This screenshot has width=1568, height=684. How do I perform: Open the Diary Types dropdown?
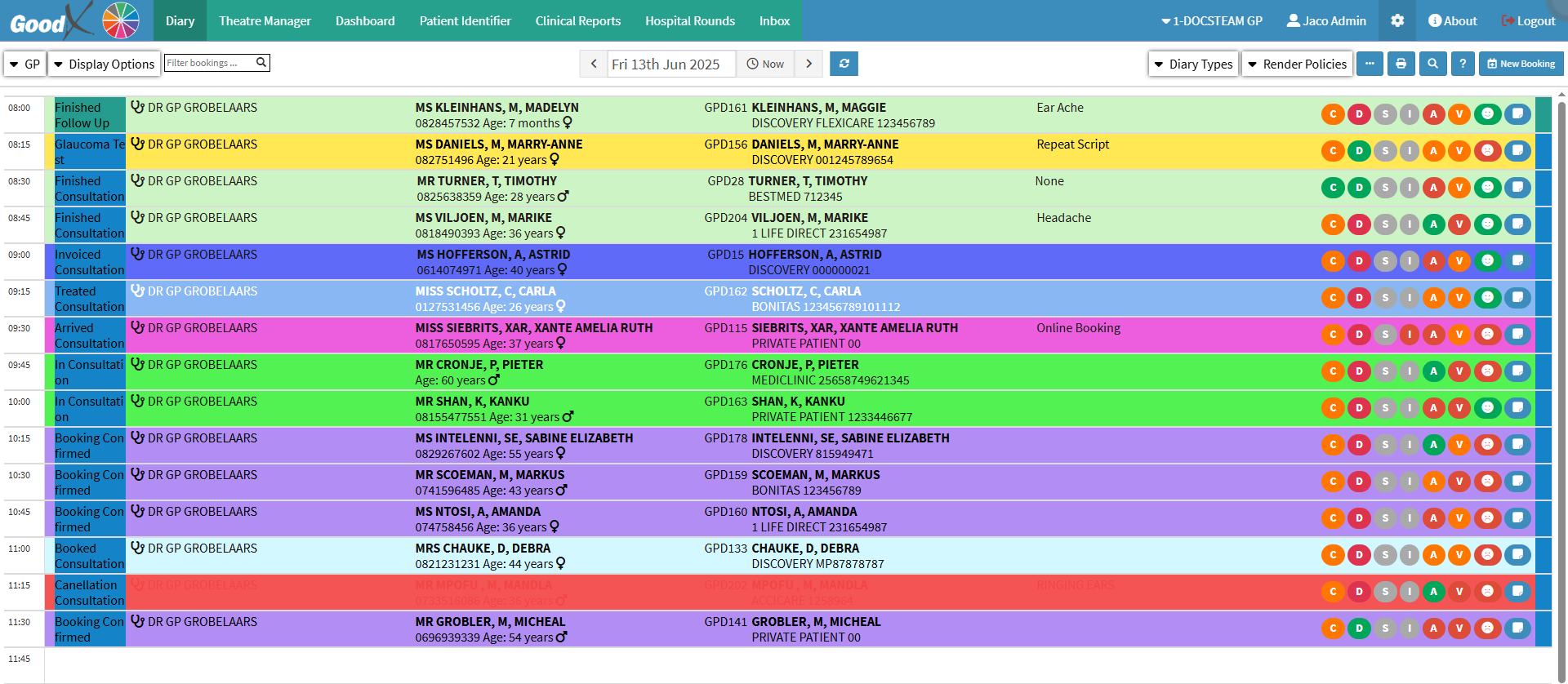tap(1193, 64)
